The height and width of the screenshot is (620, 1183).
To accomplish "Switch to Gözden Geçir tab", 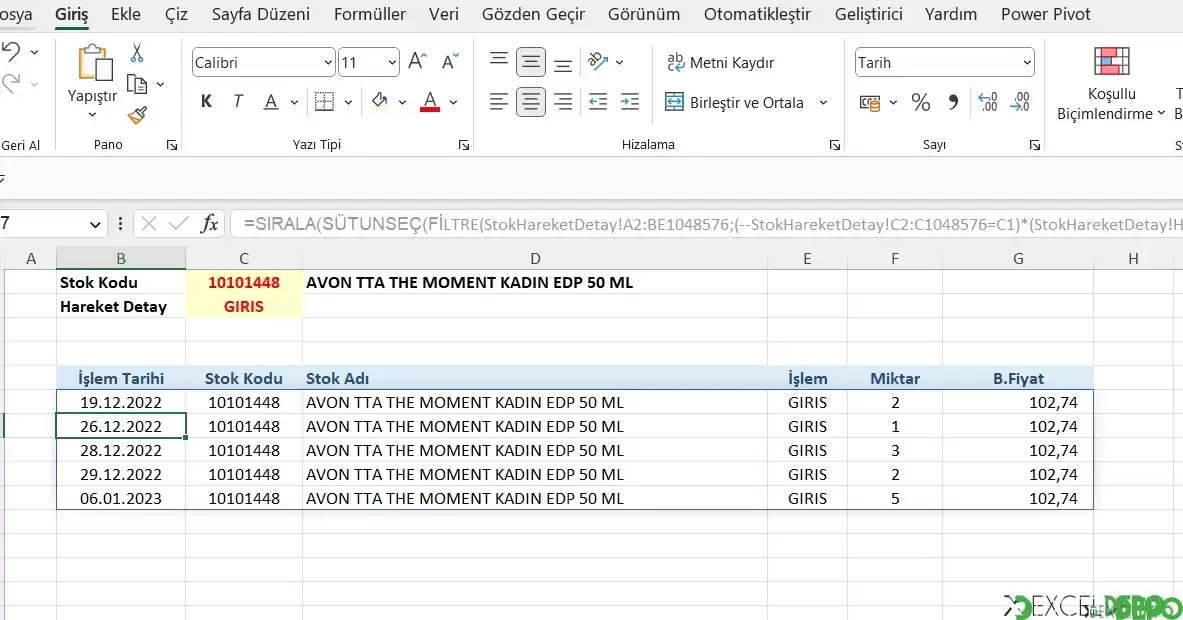I will pyautogui.click(x=533, y=14).
